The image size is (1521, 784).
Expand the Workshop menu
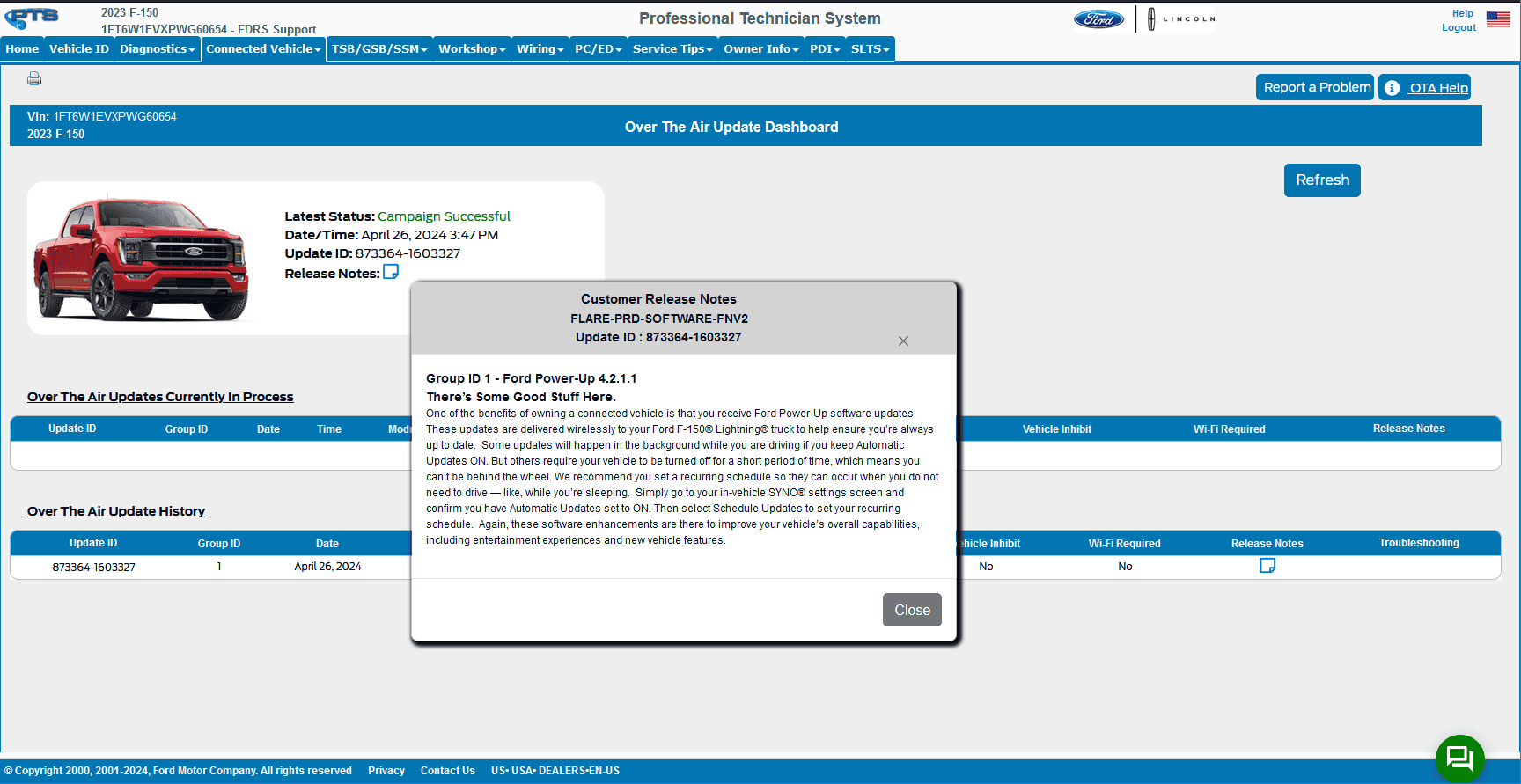click(472, 49)
